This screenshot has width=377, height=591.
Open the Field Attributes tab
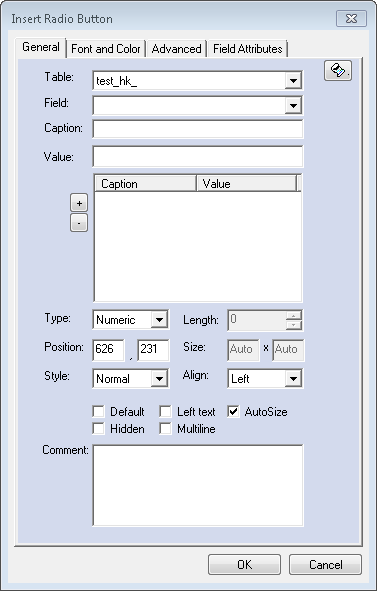[248, 49]
